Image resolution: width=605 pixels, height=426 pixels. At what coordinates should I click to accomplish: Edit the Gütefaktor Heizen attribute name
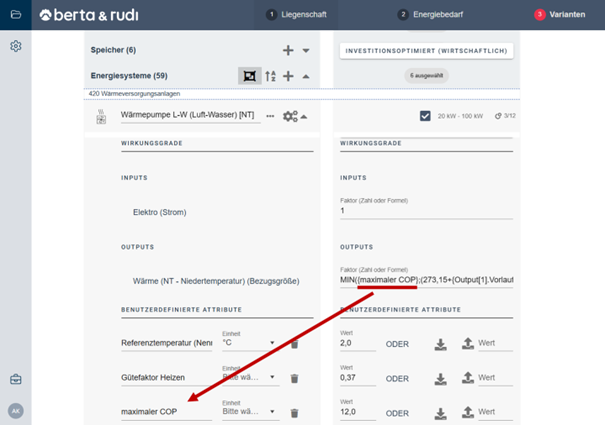coord(167,377)
